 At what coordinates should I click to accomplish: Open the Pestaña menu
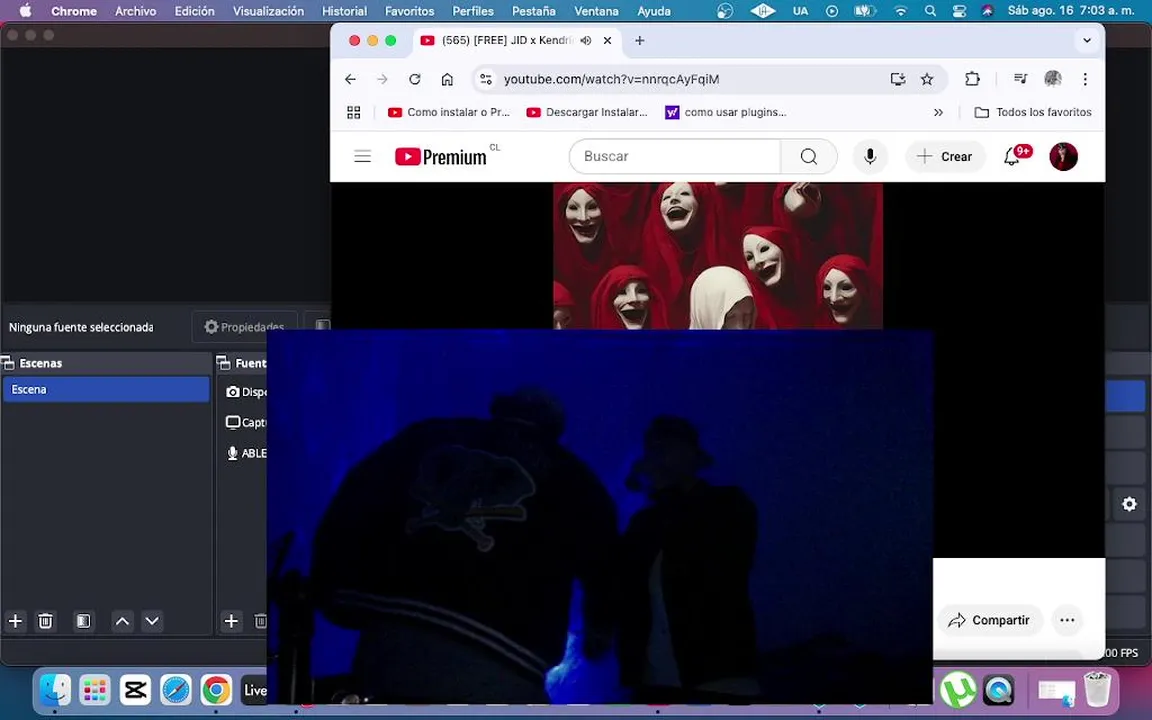(533, 11)
